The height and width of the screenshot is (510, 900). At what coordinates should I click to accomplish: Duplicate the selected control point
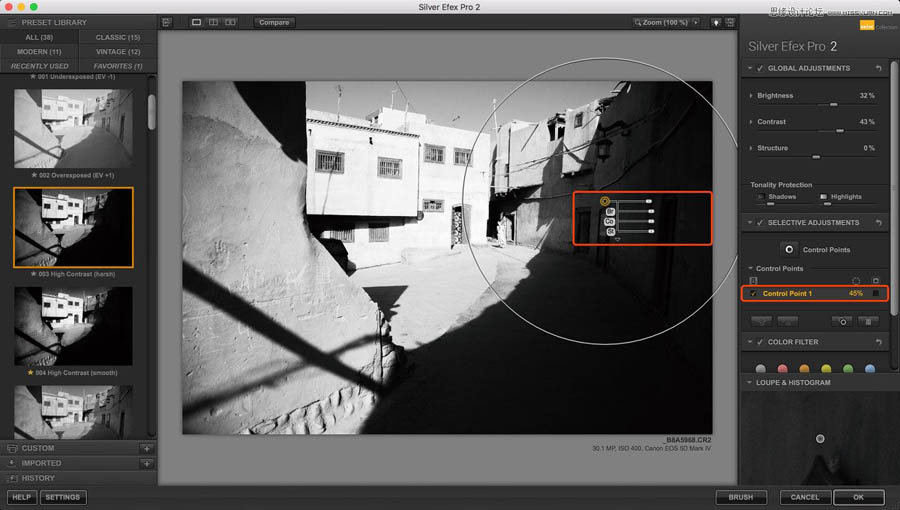tap(843, 321)
